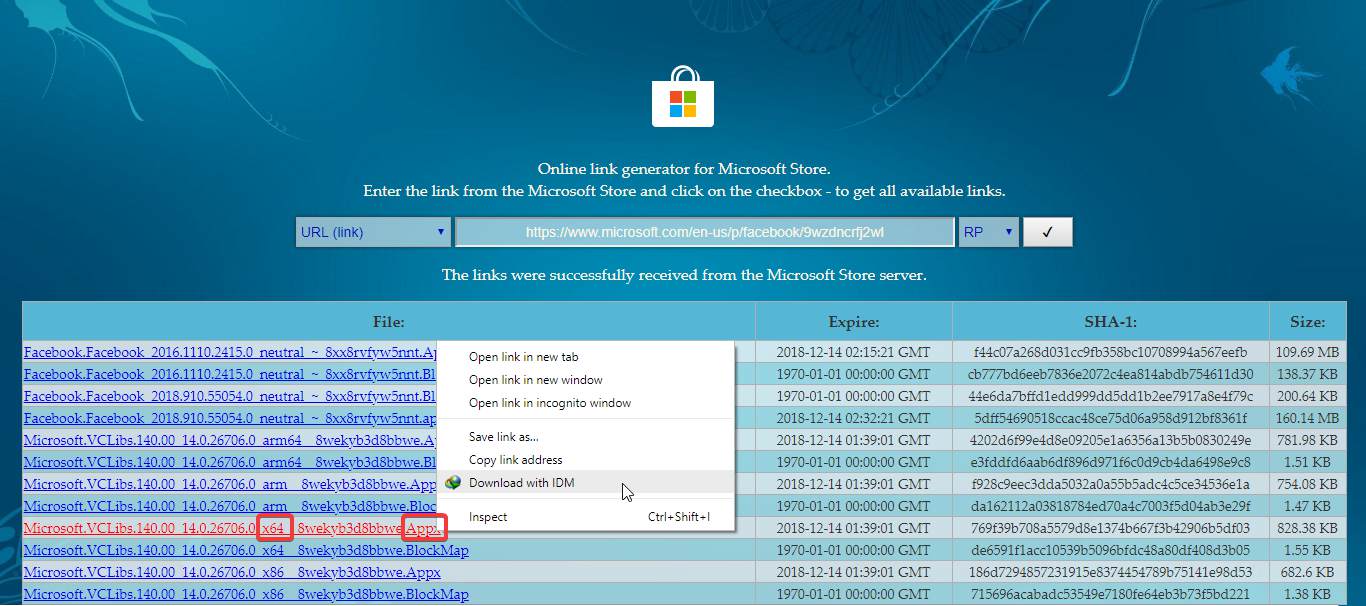Image resolution: width=1366 pixels, height=606 pixels.
Task: Open the VCLibs arm Appx link
Action: pos(230,484)
